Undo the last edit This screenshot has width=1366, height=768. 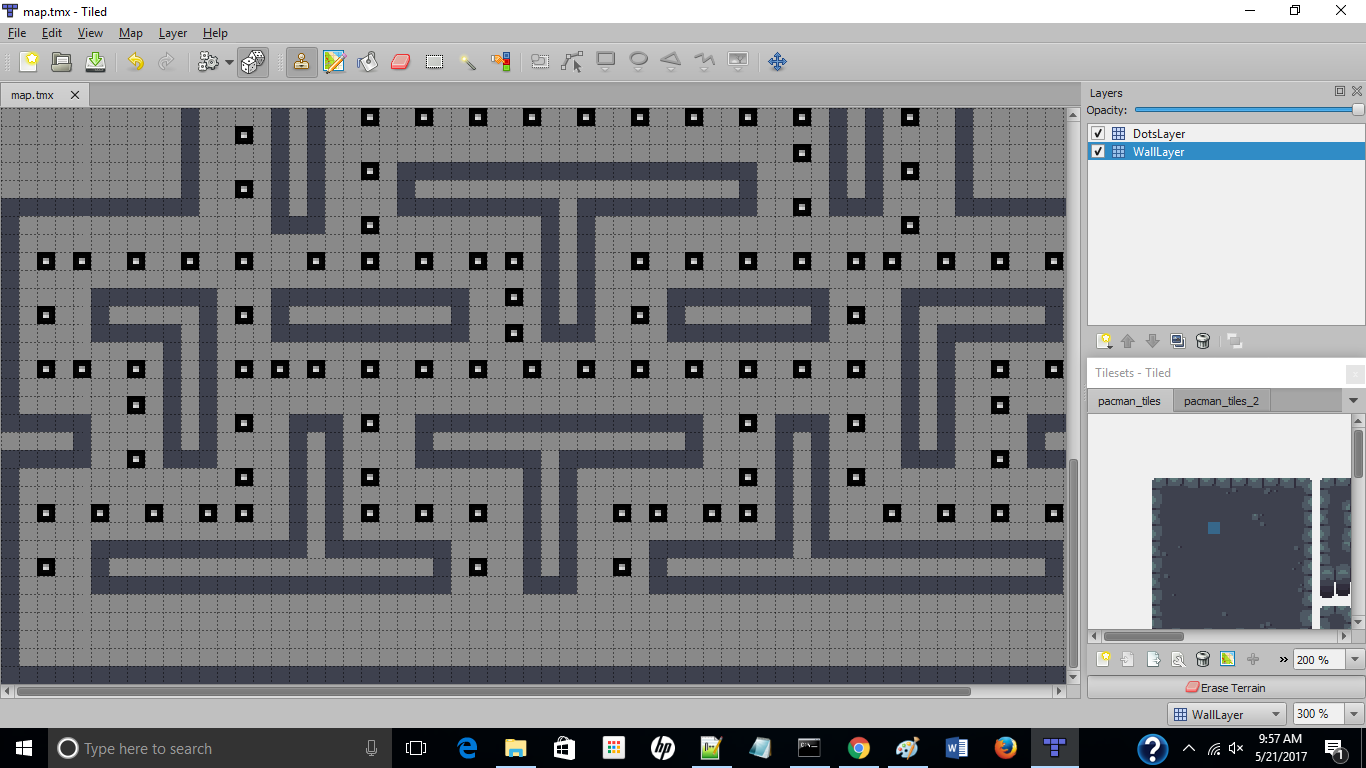coord(135,62)
